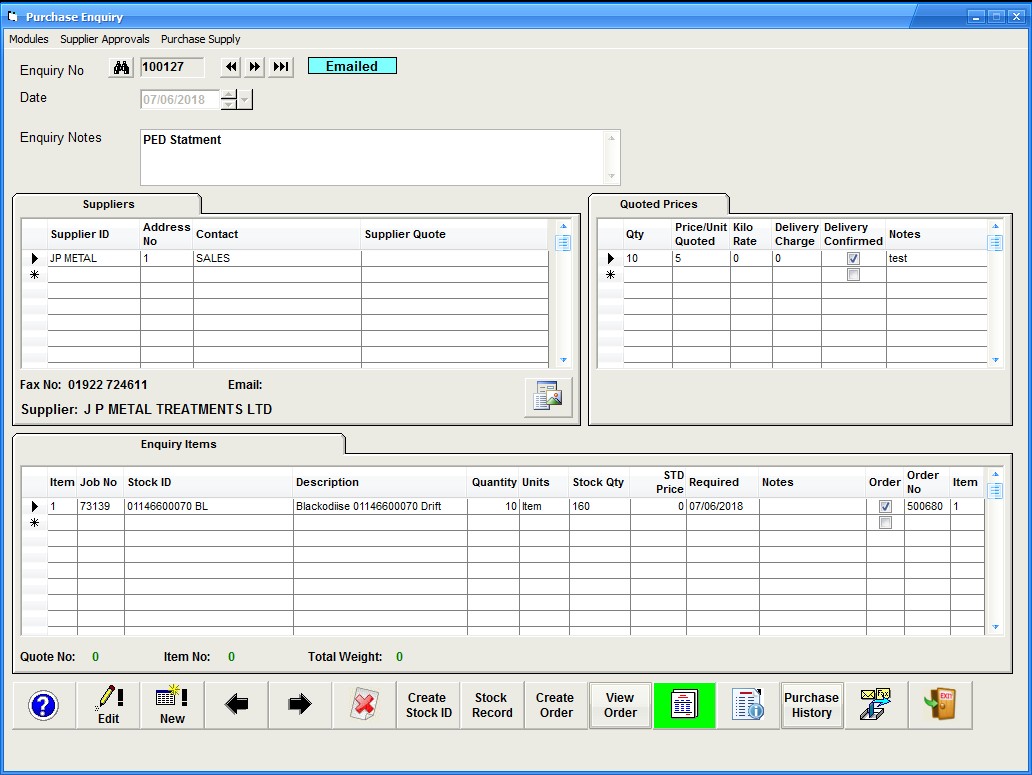This screenshot has height=775, width=1032.
Task: Toggle Order checkbox for item 1
Action: pyautogui.click(x=885, y=507)
